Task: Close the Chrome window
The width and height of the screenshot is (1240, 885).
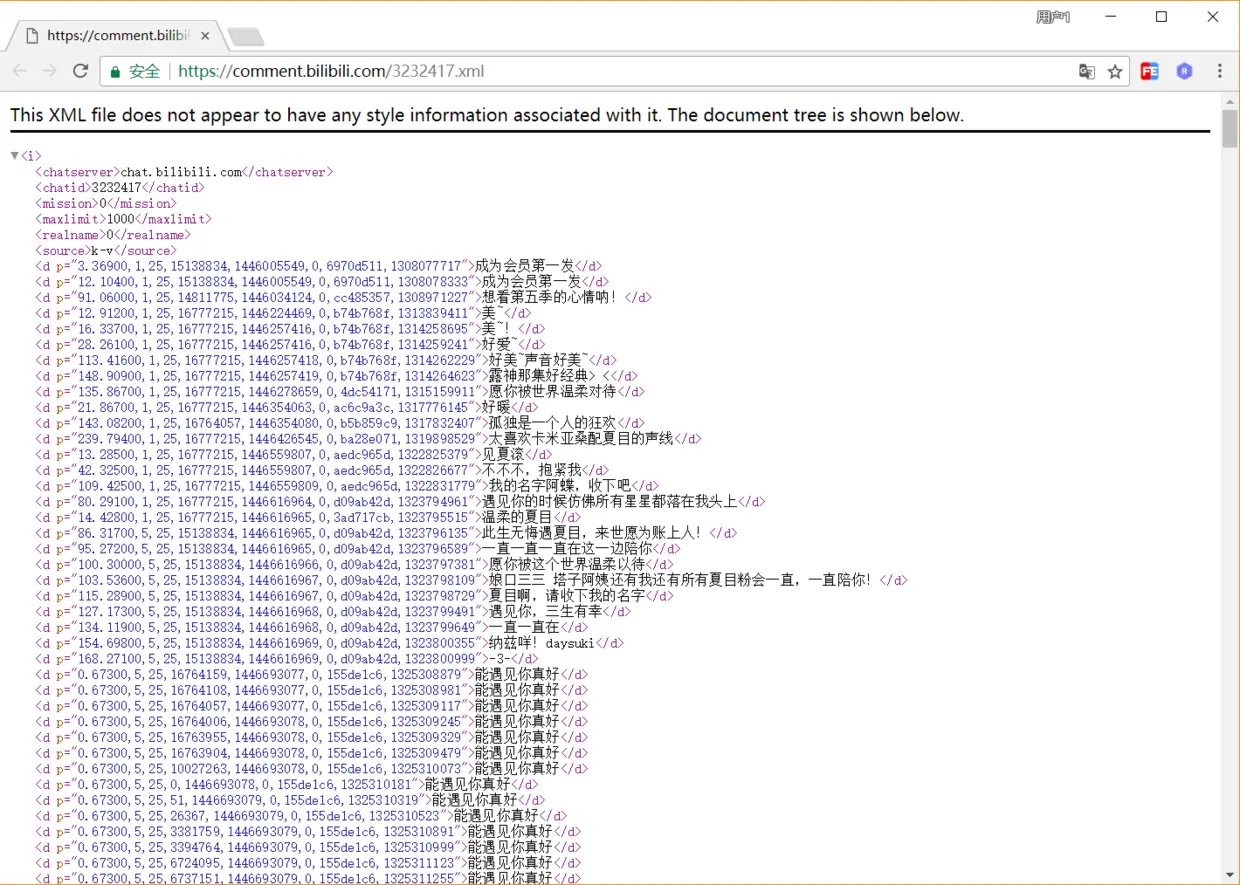Action: (1213, 17)
